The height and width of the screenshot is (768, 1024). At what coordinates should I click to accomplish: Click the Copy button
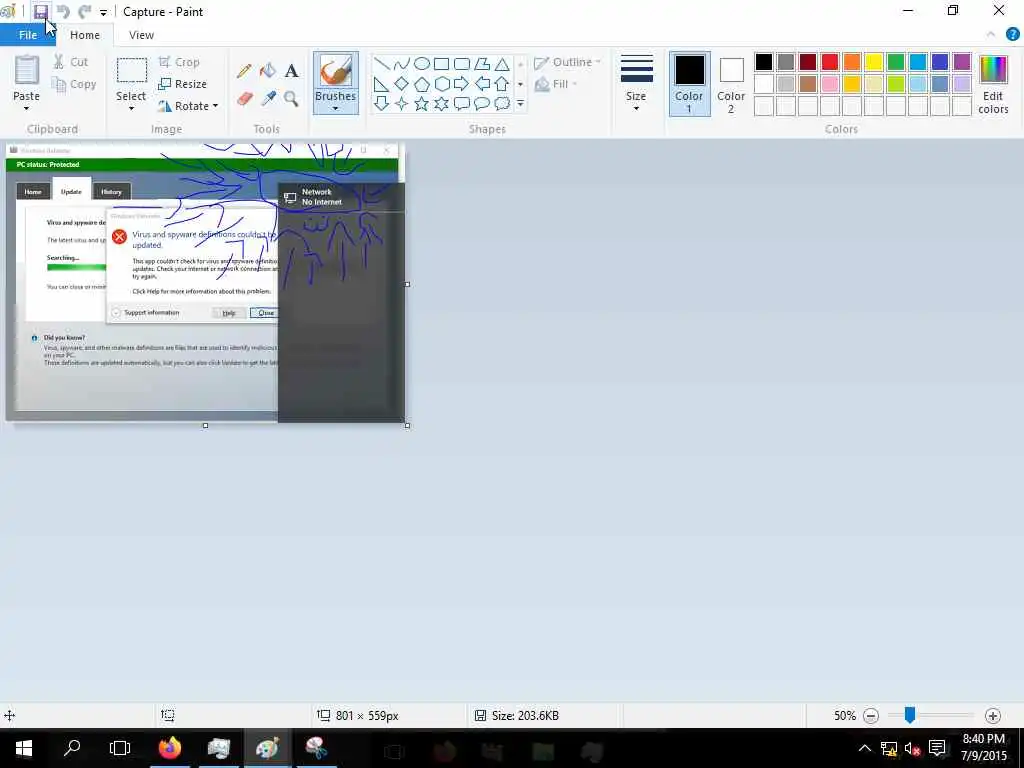click(x=74, y=84)
